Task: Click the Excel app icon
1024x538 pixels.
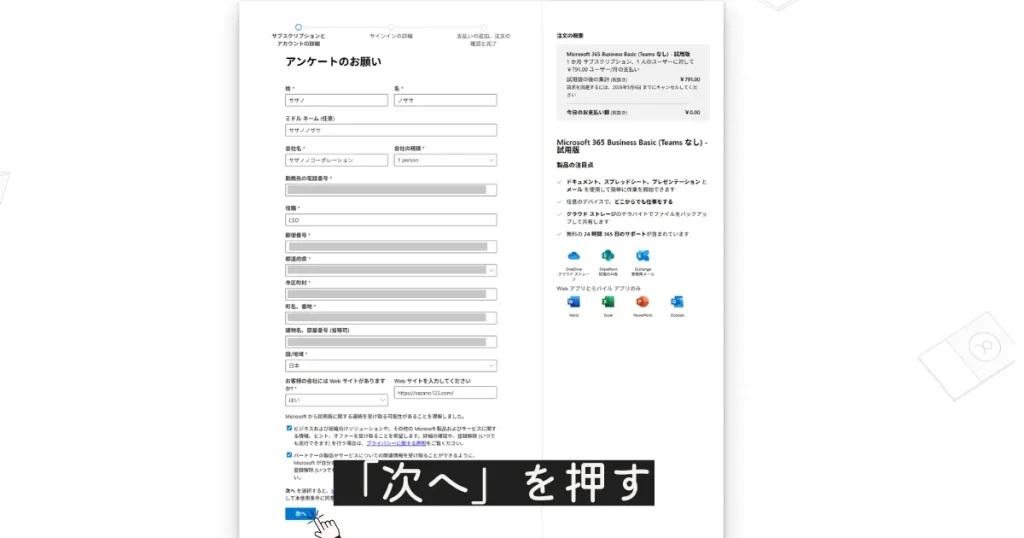Action: [607, 302]
